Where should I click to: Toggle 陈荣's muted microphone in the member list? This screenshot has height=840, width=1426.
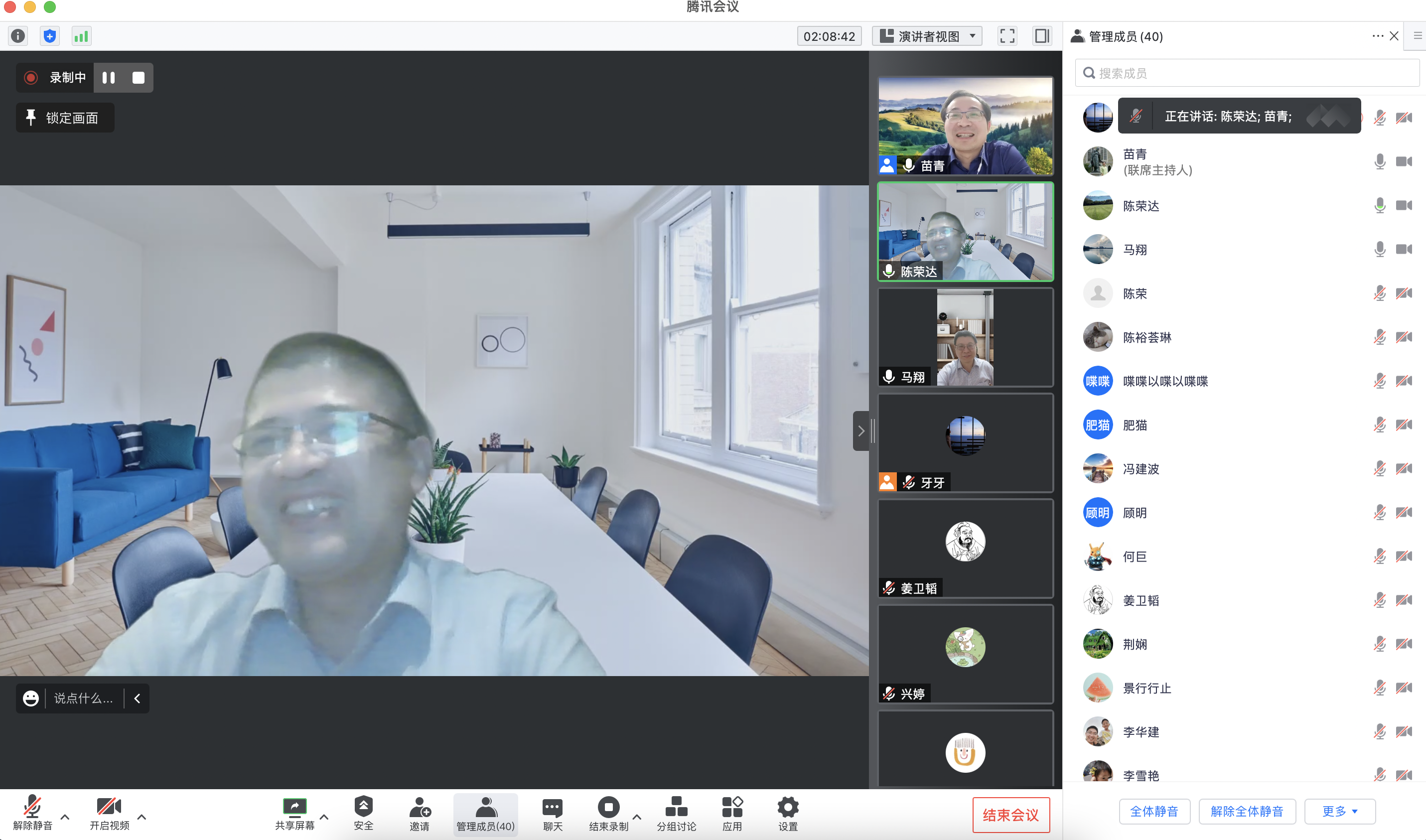[1380, 293]
